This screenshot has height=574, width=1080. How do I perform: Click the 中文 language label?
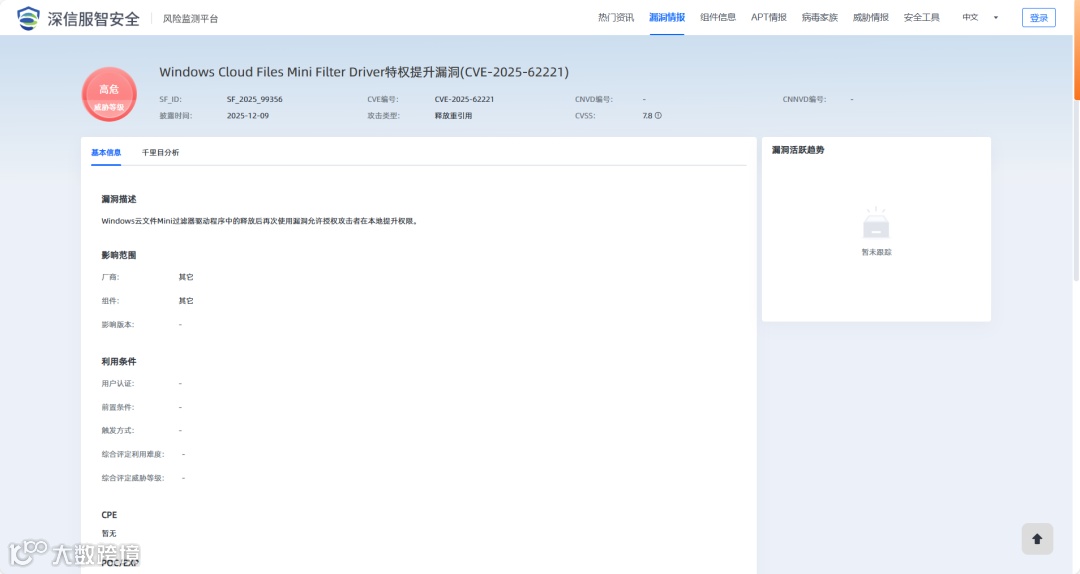click(x=970, y=17)
